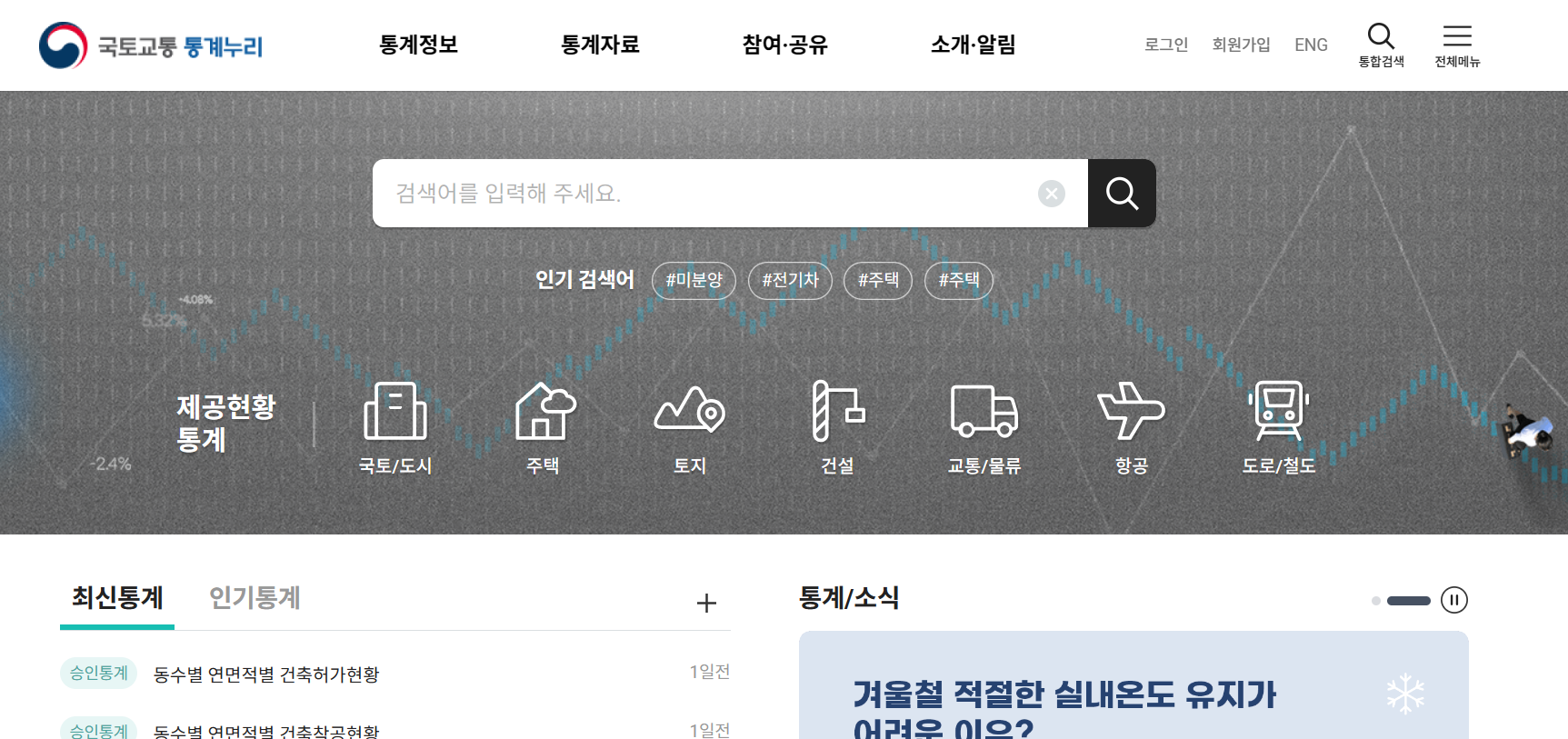Click the first #주택 keyword tag after #전기차
This screenshot has width=1568, height=739.
pyautogui.click(x=878, y=280)
